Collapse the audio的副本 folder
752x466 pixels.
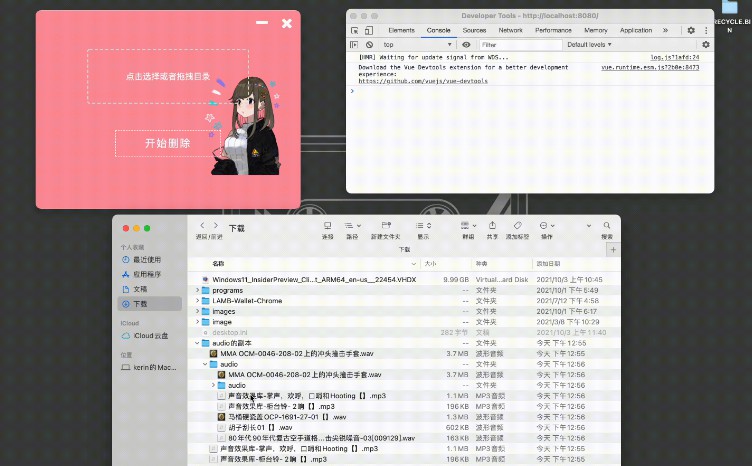197,343
